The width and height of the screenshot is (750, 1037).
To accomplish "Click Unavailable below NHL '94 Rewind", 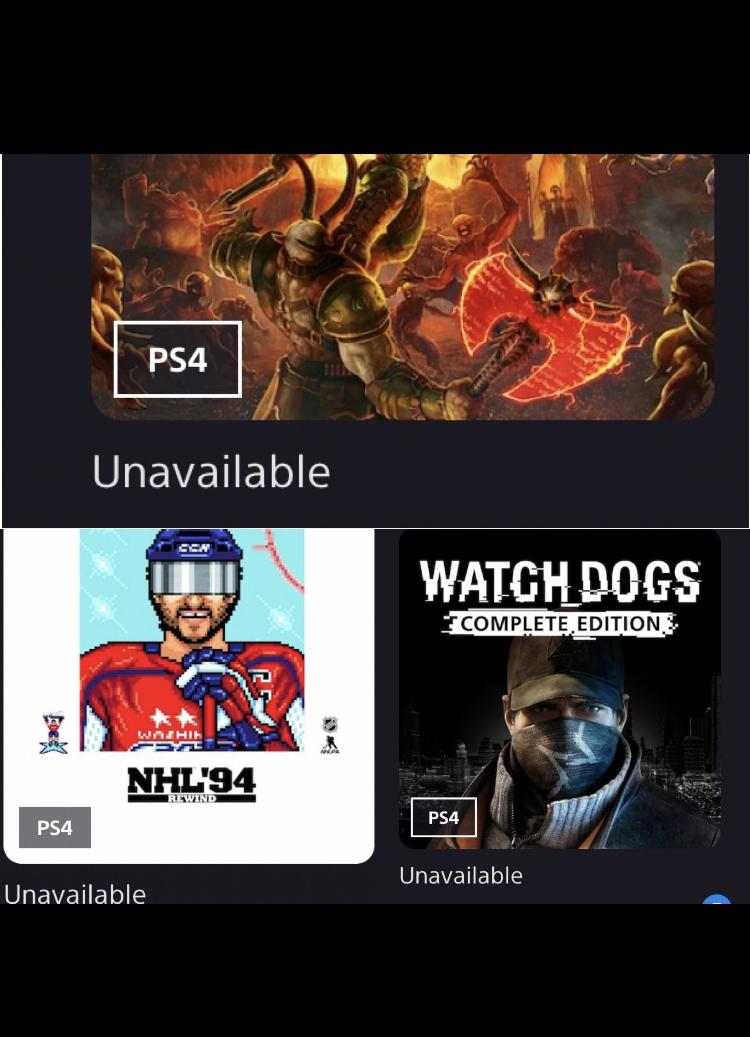I will click(75, 894).
